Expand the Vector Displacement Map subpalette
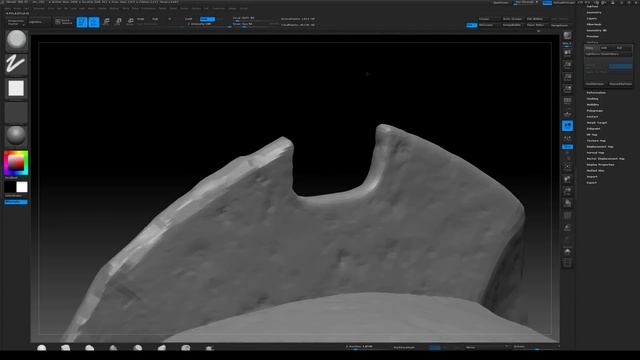 point(606,159)
